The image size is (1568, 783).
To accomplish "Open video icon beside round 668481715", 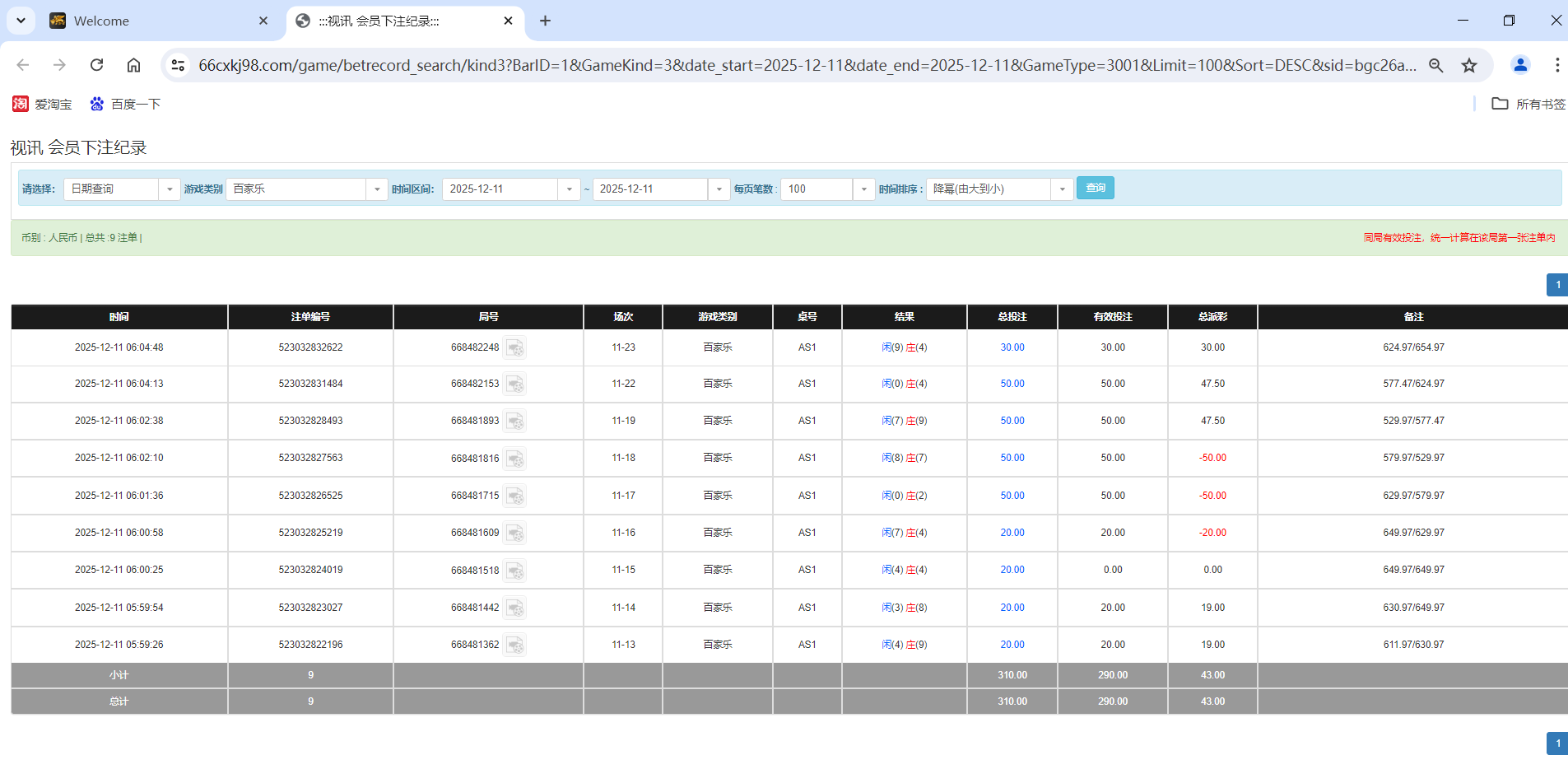I will pyautogui.click(x=516, y=496).
